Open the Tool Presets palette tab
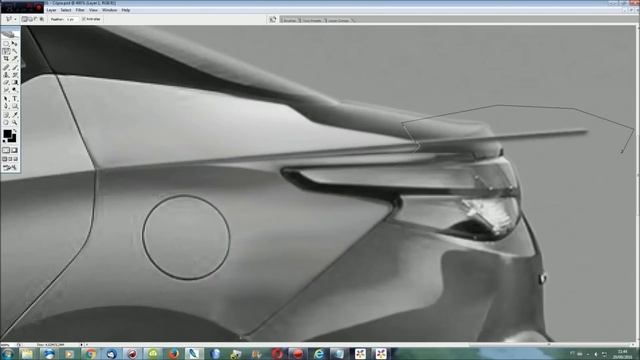This screenshot has height=360, width=640. [x=312, y=20]
